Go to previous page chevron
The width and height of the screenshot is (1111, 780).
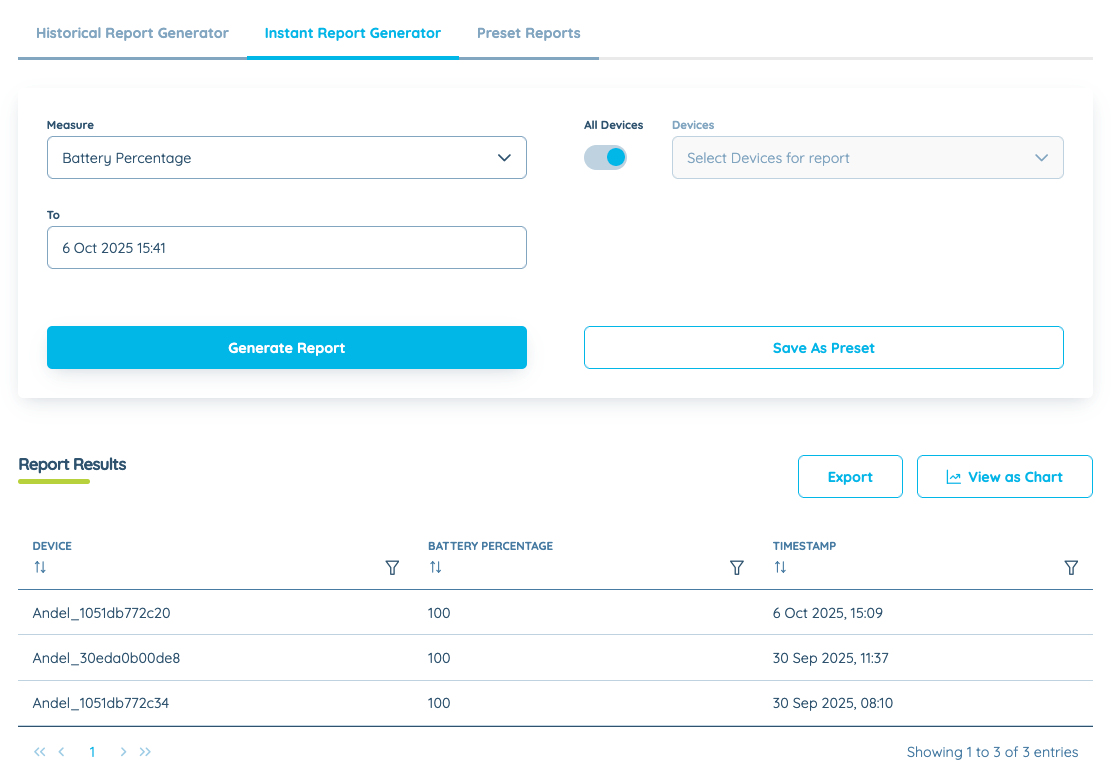coord(62,752)
